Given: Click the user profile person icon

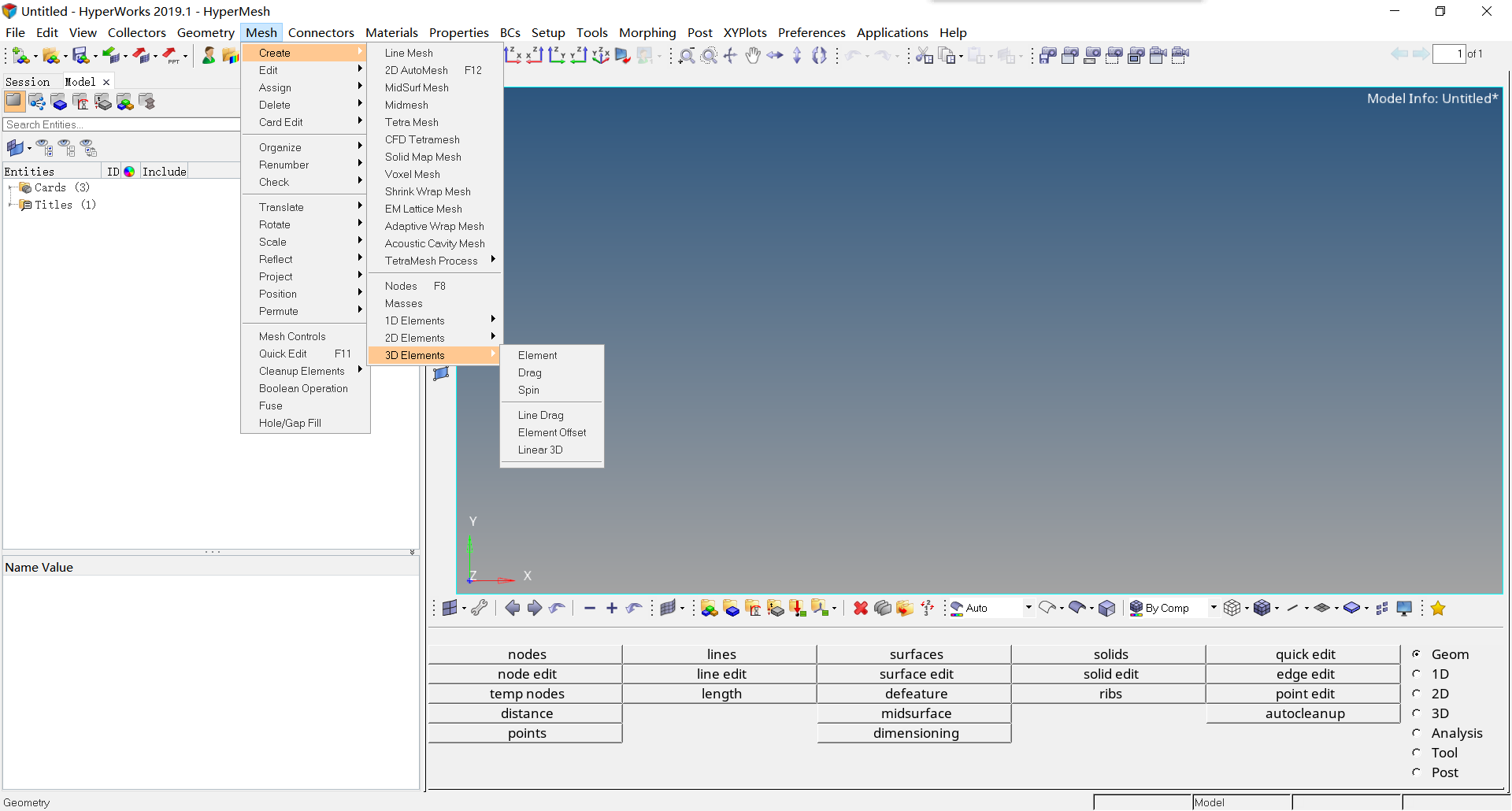Looking at the screenshot, I should point(209,55).
